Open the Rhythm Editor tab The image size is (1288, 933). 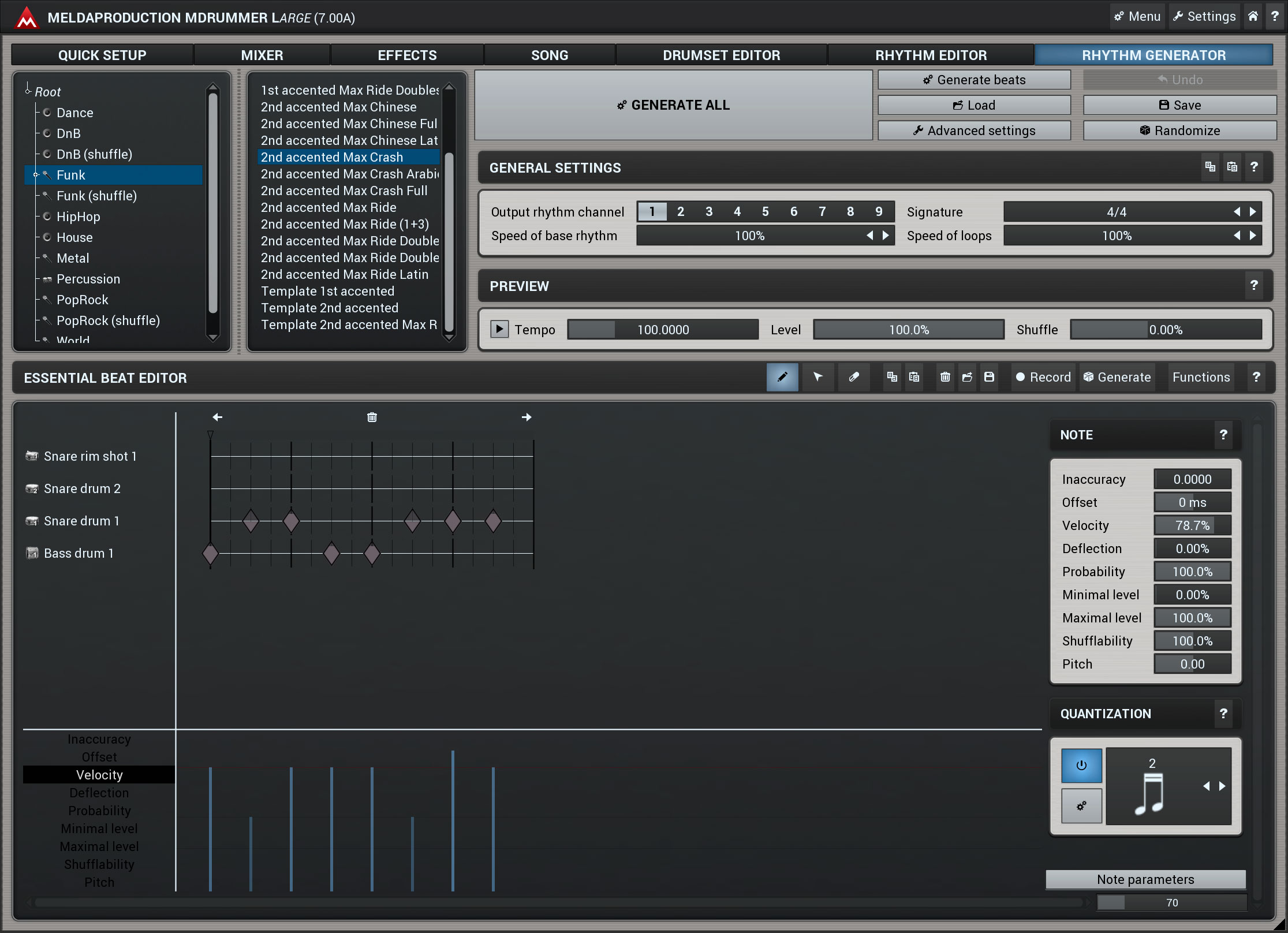(931, 54)
